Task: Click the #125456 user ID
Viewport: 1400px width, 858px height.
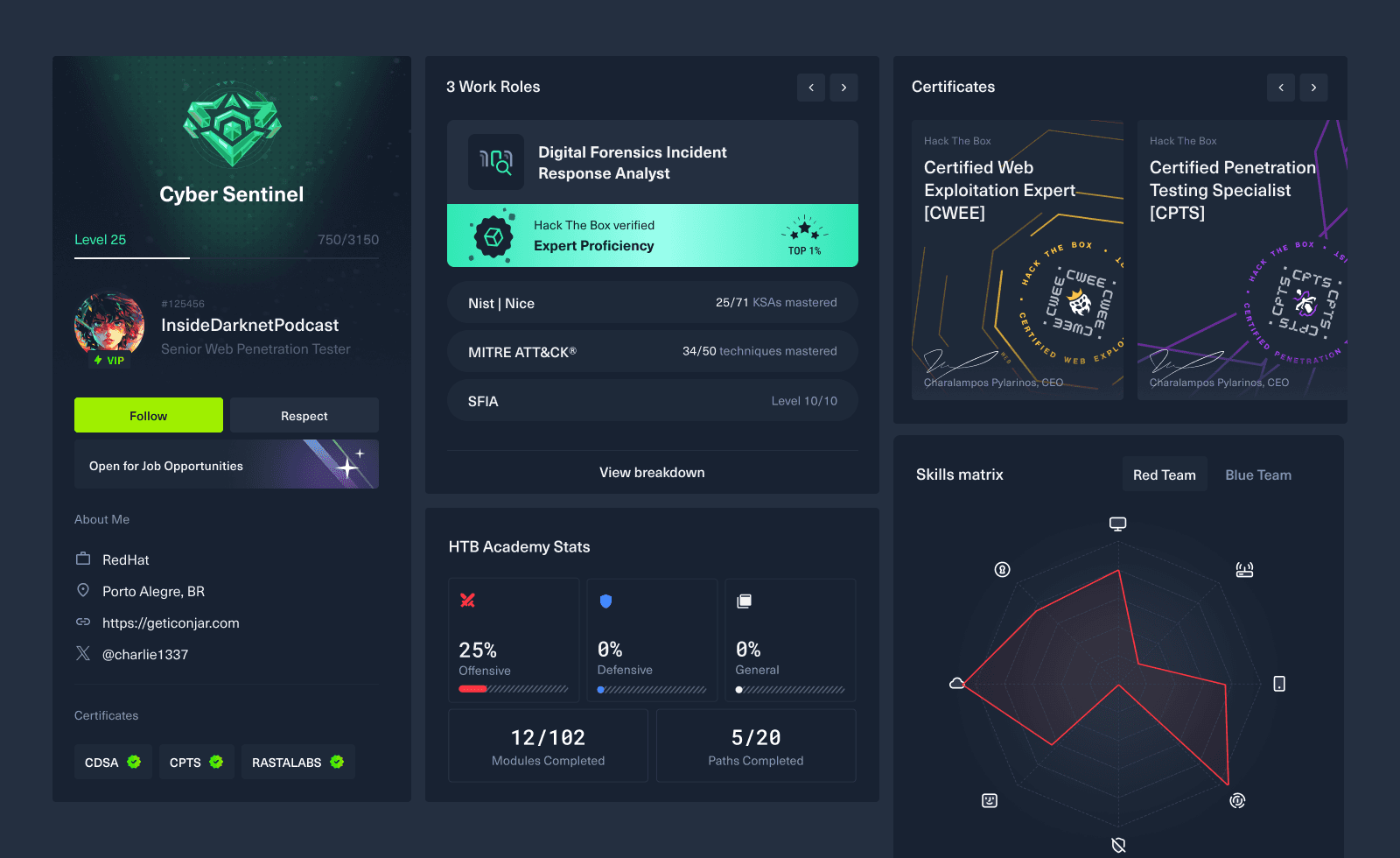Action: click(x=183, y=304)
